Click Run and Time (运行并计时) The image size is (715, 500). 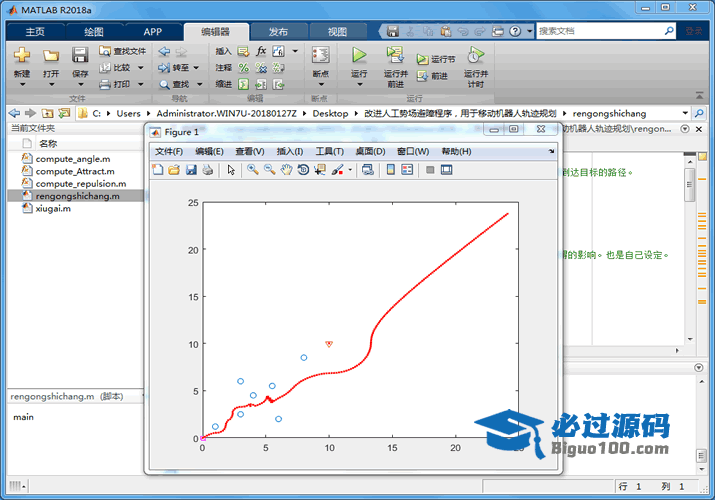[475, 67]
